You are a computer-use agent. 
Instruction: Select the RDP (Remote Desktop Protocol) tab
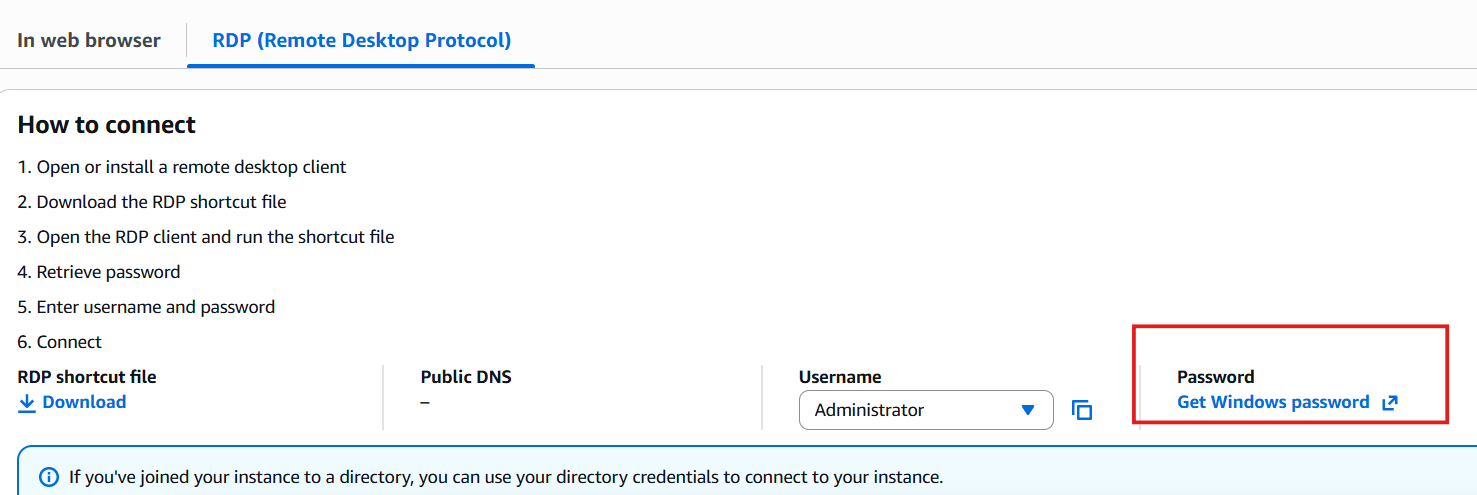(361, 40)
